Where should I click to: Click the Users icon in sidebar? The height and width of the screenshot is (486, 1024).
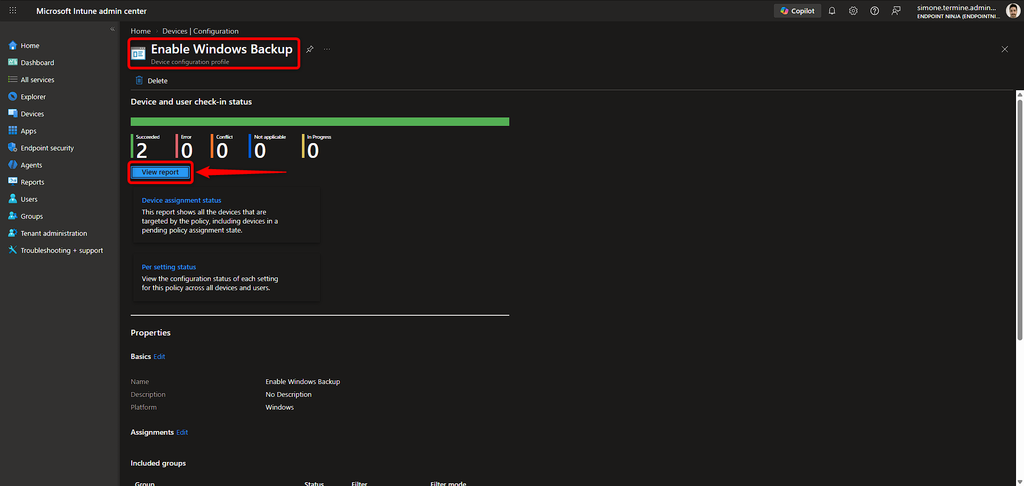pos(12,199)
